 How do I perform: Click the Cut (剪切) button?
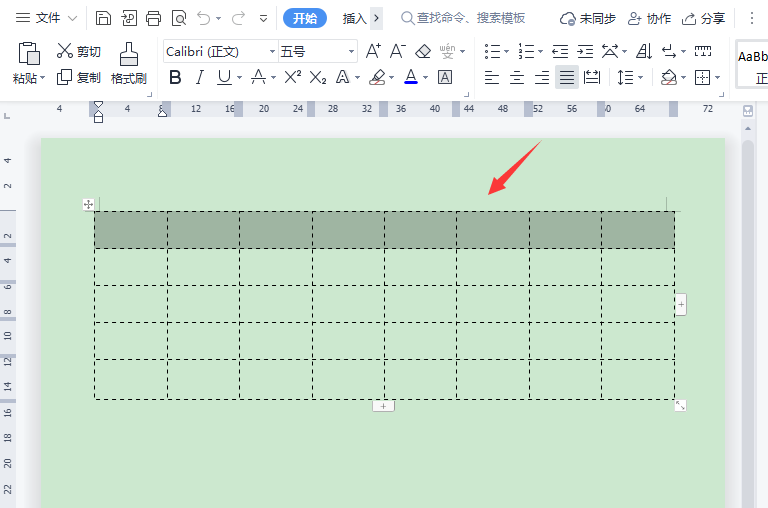click(x=78, y=51)
